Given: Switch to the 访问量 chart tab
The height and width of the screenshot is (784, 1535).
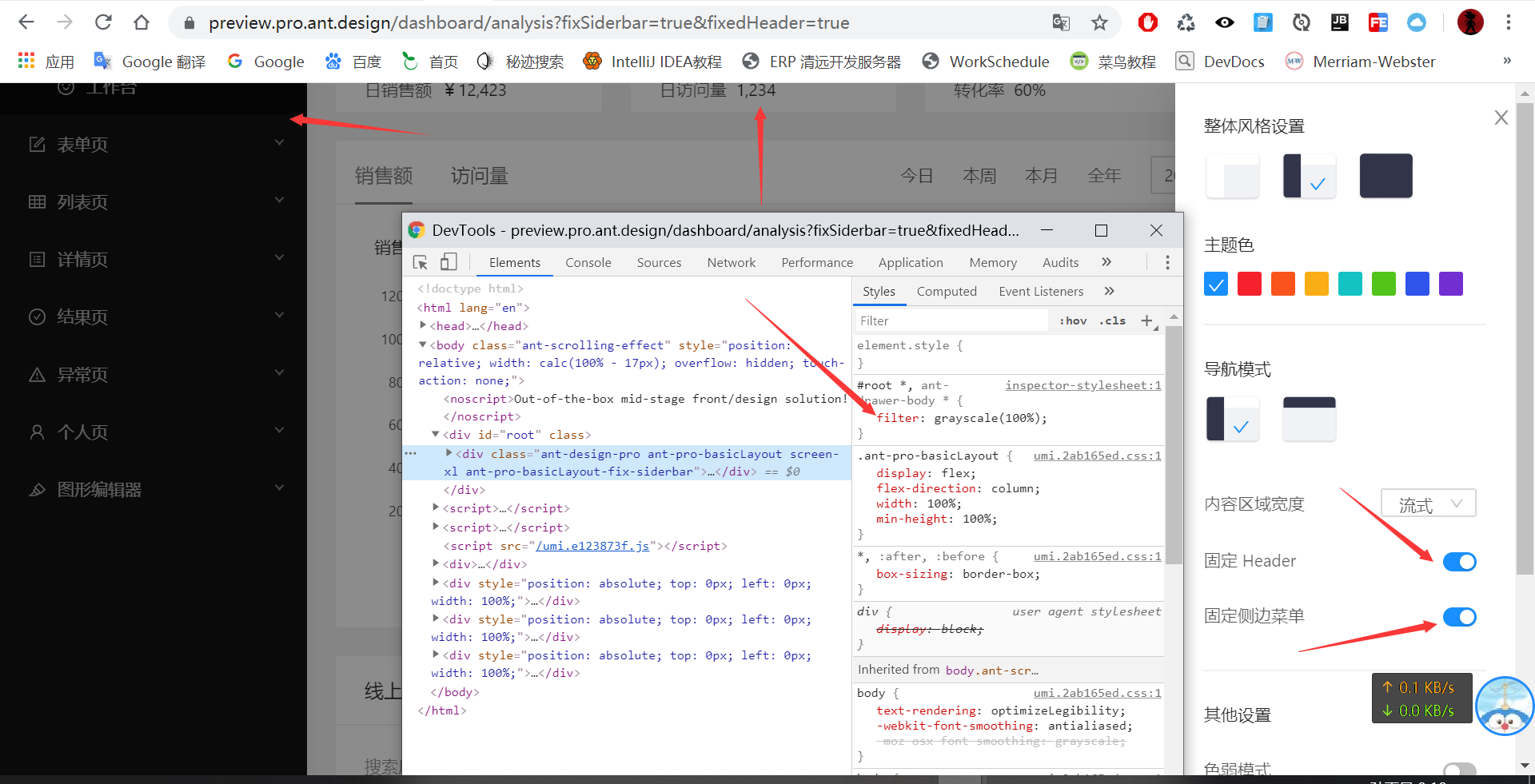Looking at the screenshot, I should coord(480,175).
